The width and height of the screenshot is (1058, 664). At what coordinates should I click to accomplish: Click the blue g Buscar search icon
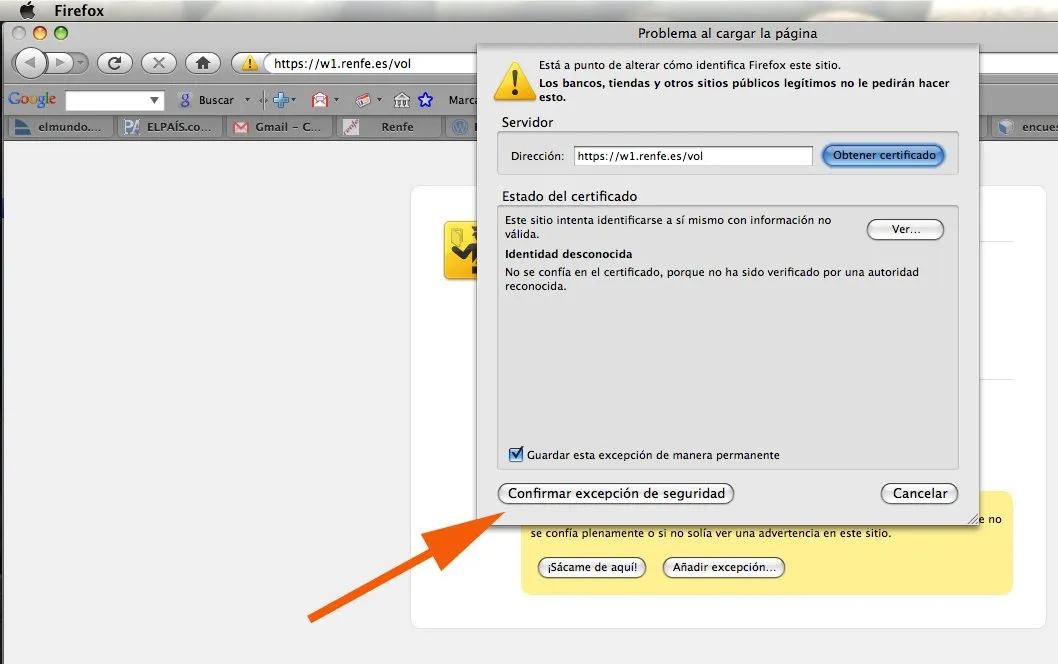(184, 100)
